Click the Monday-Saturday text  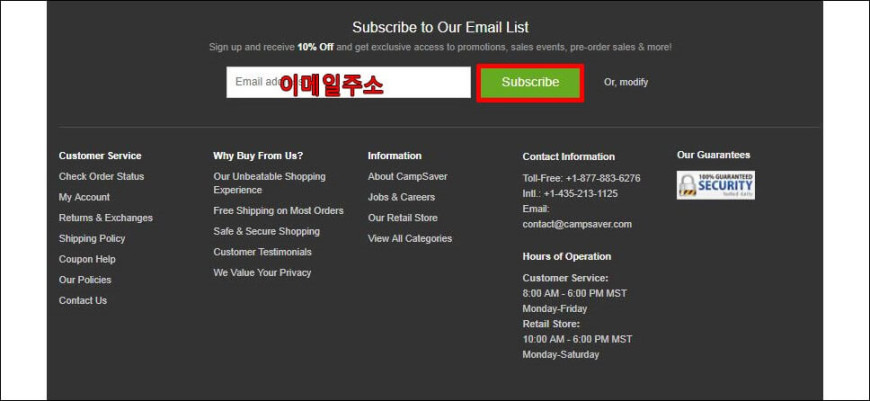560,354
